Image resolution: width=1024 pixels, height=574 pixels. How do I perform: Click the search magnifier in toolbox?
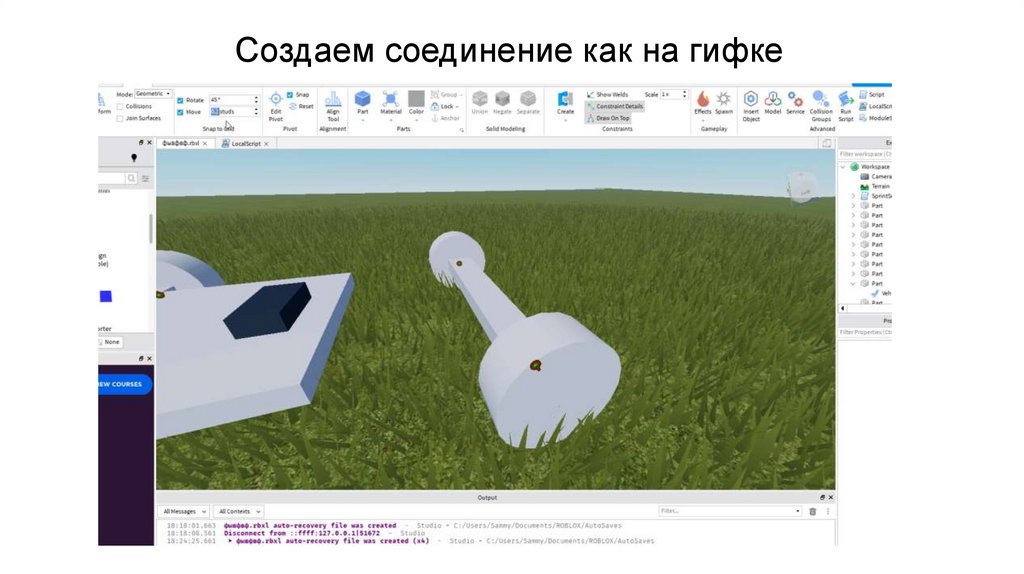click(131, 178)
